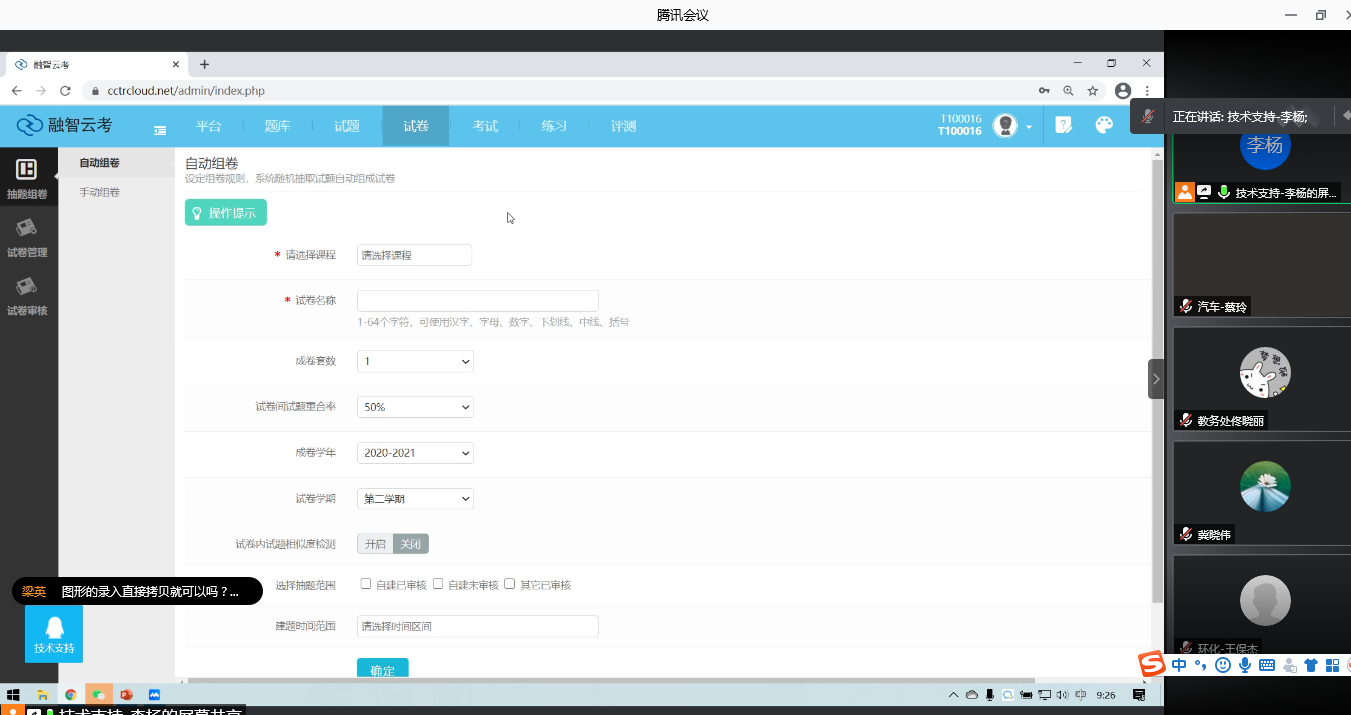Click the 确定 submit button

click(x=383, y=669)
